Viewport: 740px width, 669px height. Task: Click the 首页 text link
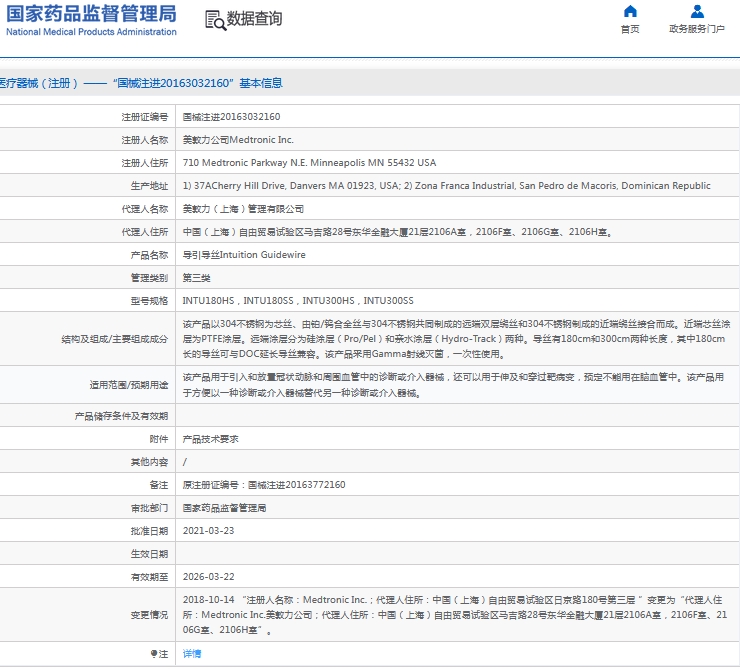[630, 29]
